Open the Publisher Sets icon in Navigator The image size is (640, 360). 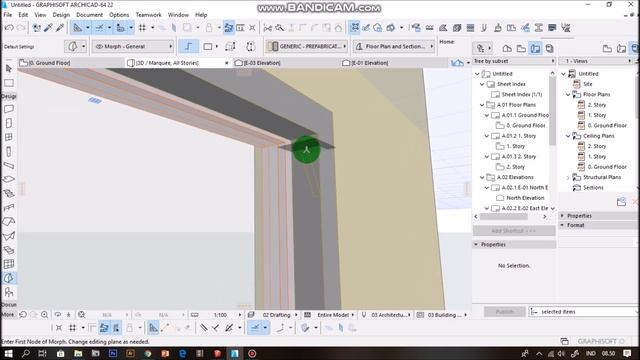tap(549, 48)
